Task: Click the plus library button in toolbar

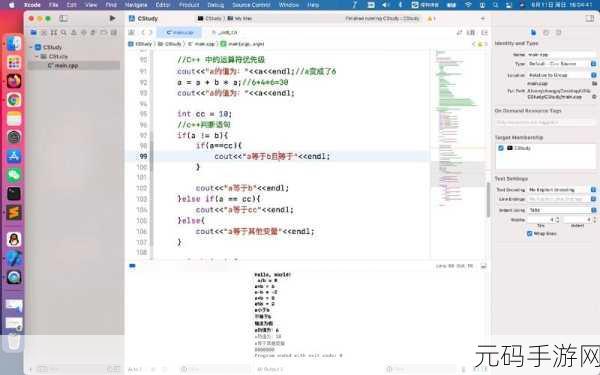Action: click(x=483, y=18)
